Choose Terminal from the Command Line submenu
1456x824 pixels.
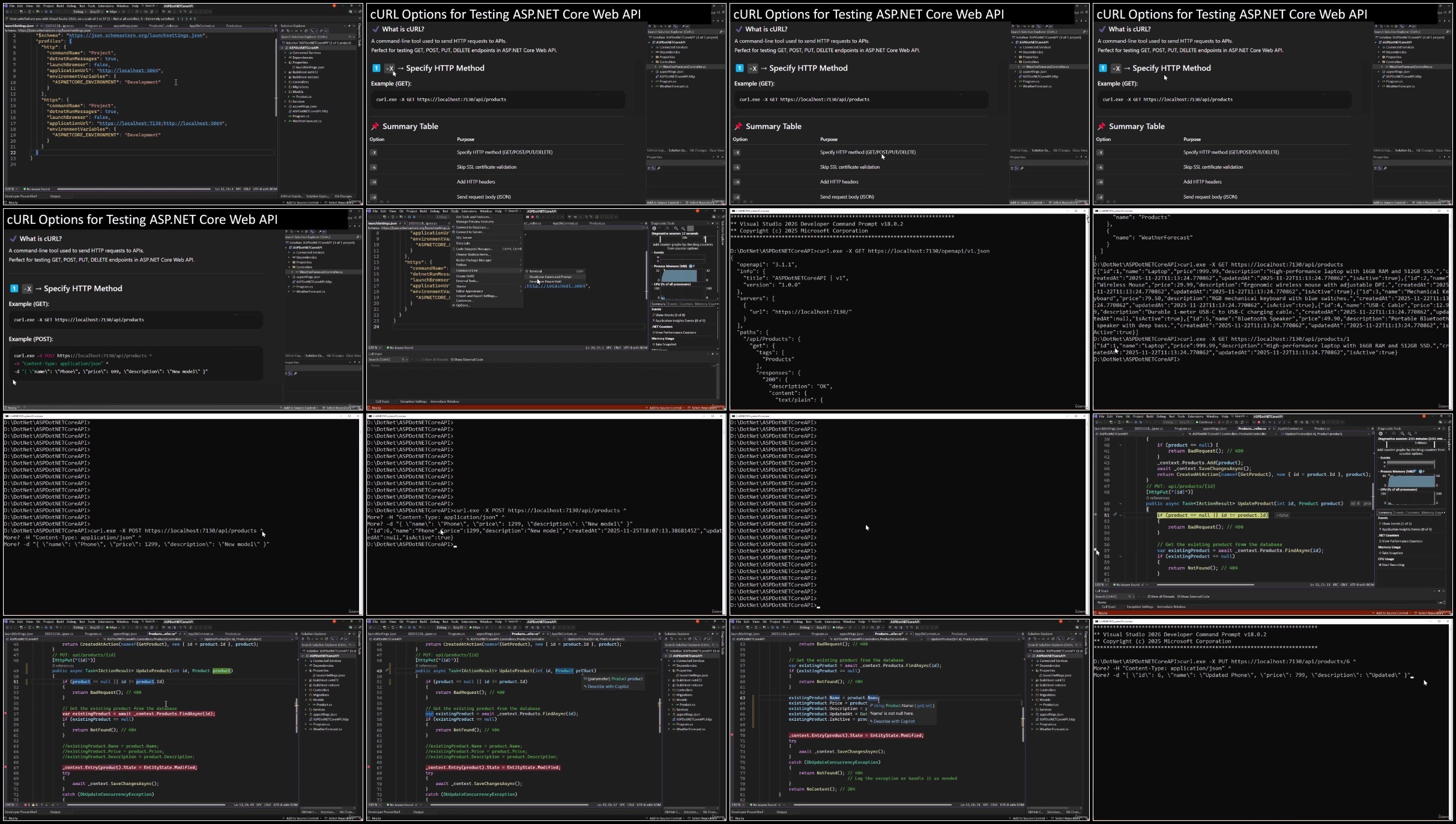click(536, 271)
